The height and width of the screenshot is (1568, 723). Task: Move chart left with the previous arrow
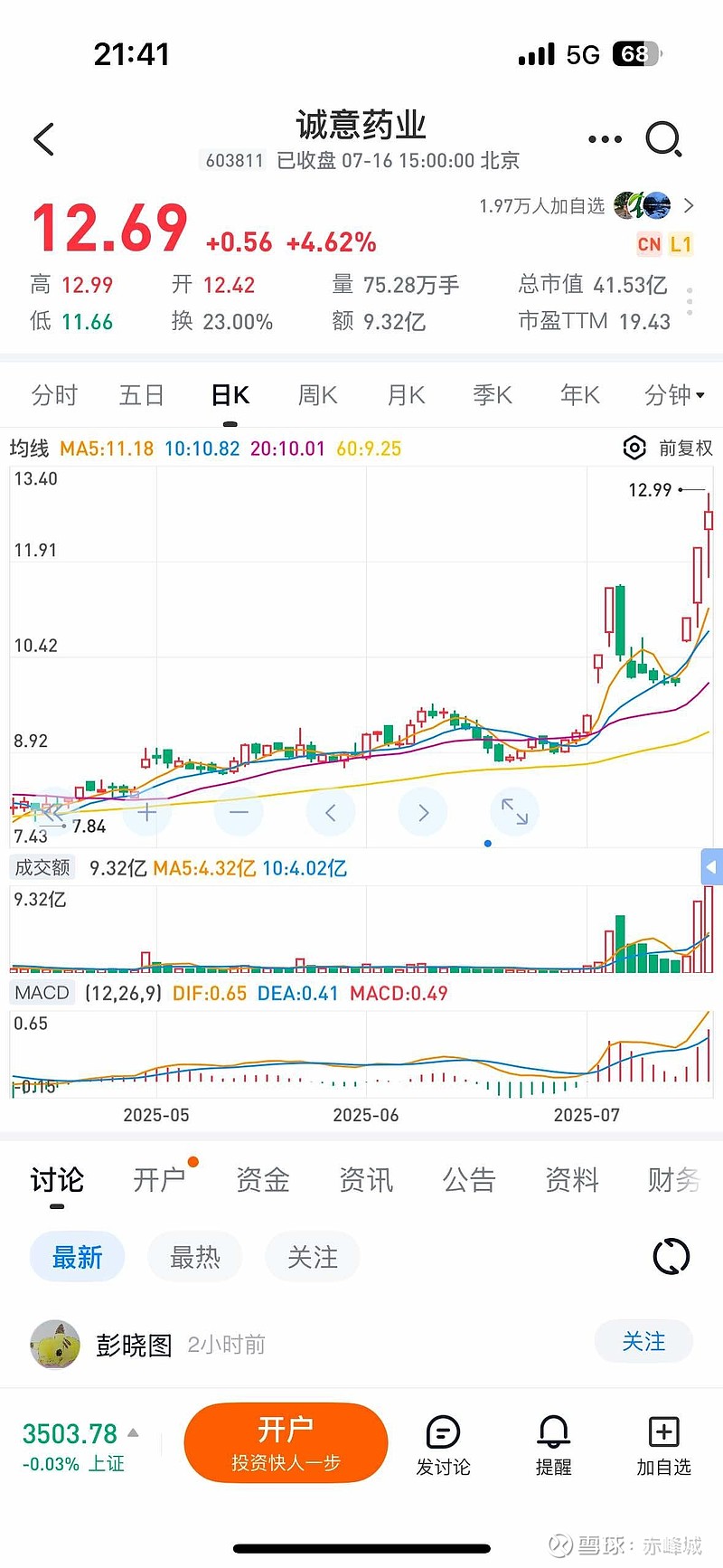coord(331,812)
